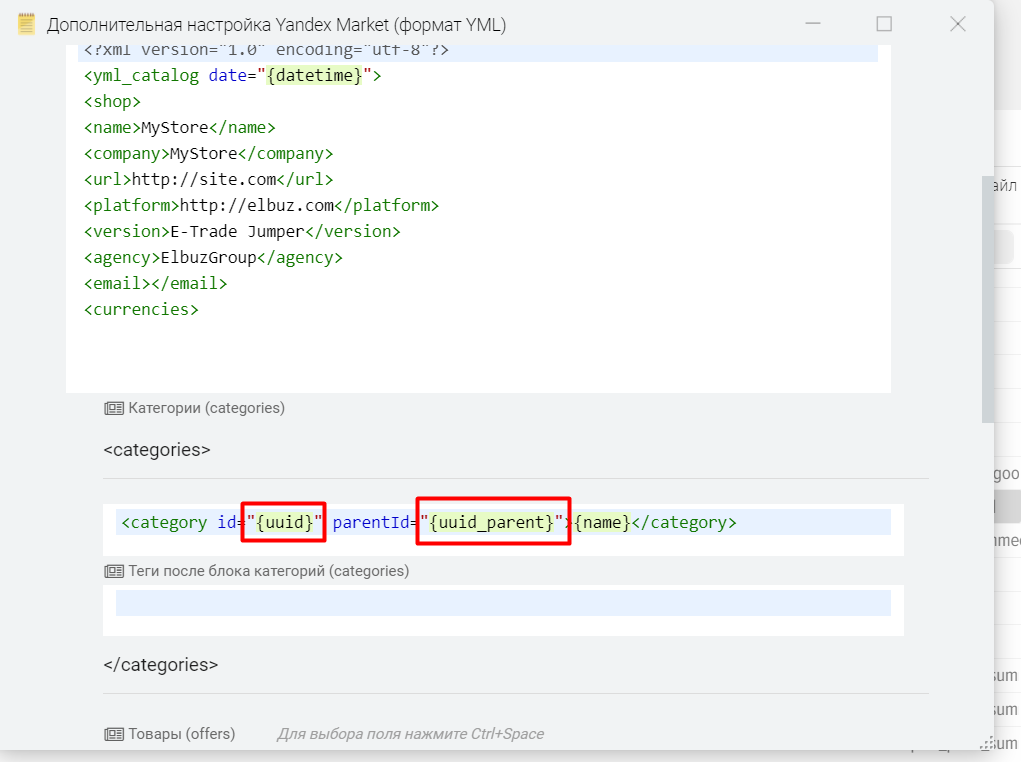Click the Товары (offers) section icon
Viewport: 1021px width, 762px height.
click(x=114, y=734)
